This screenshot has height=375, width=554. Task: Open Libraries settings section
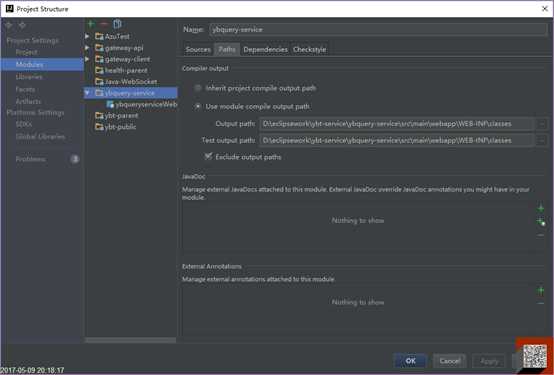point(29,77)
